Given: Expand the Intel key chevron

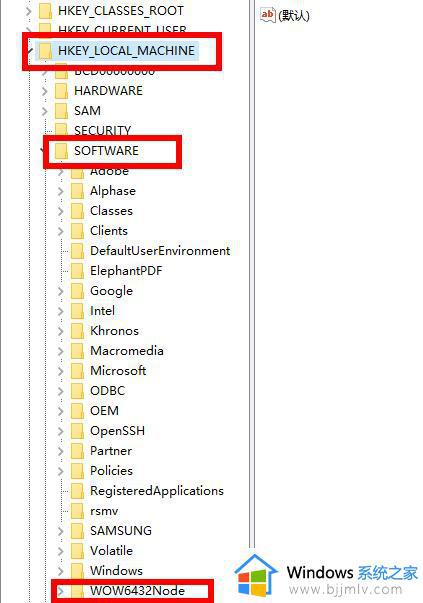Looking at the screenshot, I should point(61,311).
